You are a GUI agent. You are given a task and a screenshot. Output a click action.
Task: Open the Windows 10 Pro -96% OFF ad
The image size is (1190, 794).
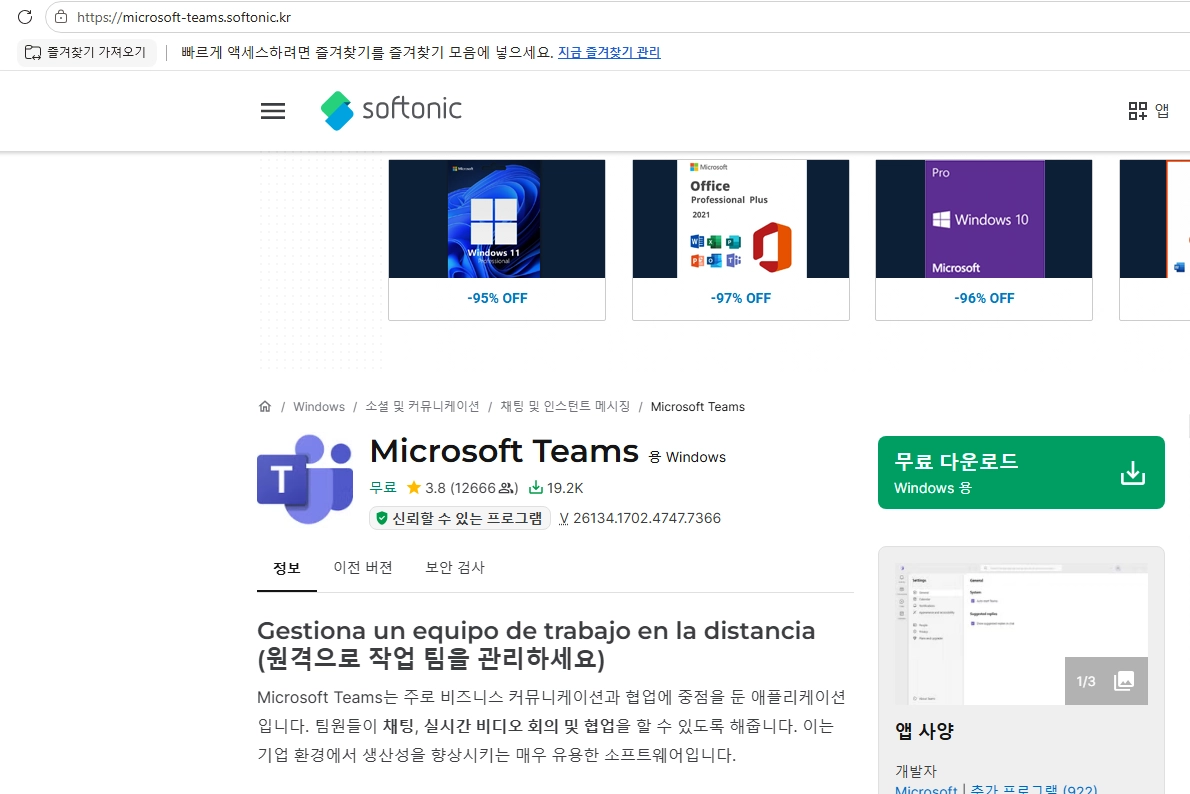click(x=984, y=240)
